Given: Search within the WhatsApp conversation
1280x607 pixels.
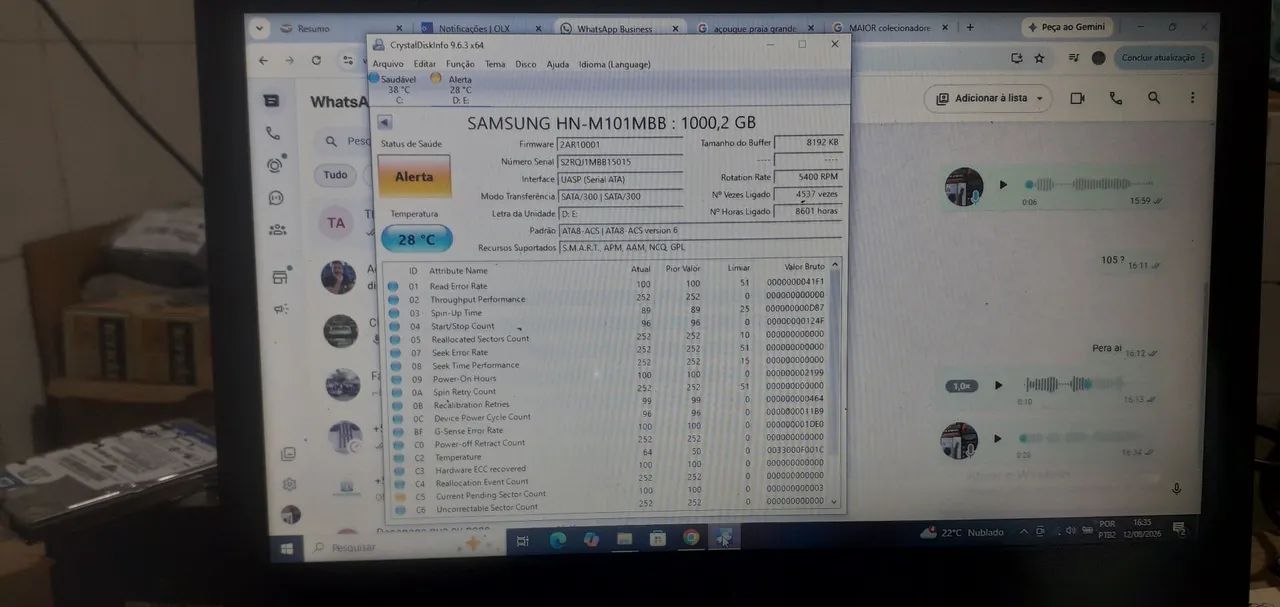Looking at the screenshot, I should [1154, 98].
